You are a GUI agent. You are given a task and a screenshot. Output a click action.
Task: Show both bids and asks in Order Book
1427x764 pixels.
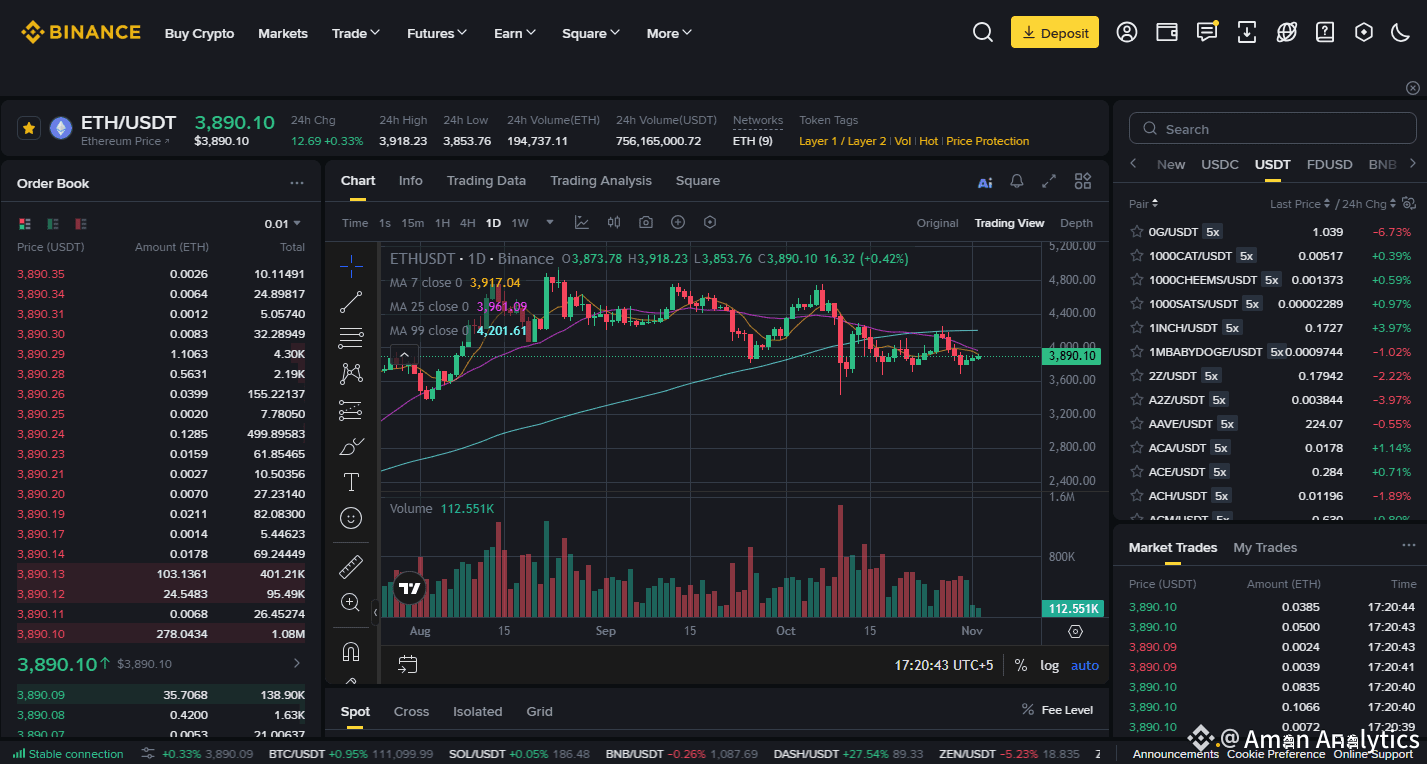point(25,223)
